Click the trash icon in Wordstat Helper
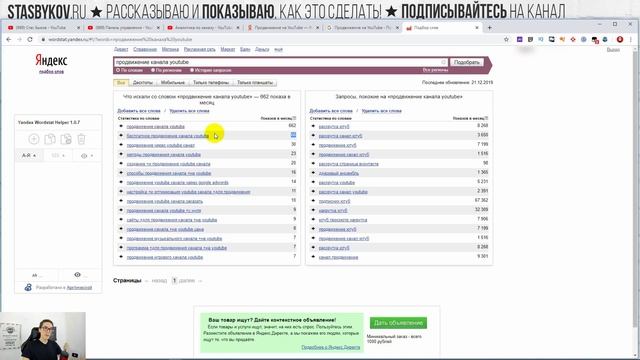 click(x=81, y=139)
